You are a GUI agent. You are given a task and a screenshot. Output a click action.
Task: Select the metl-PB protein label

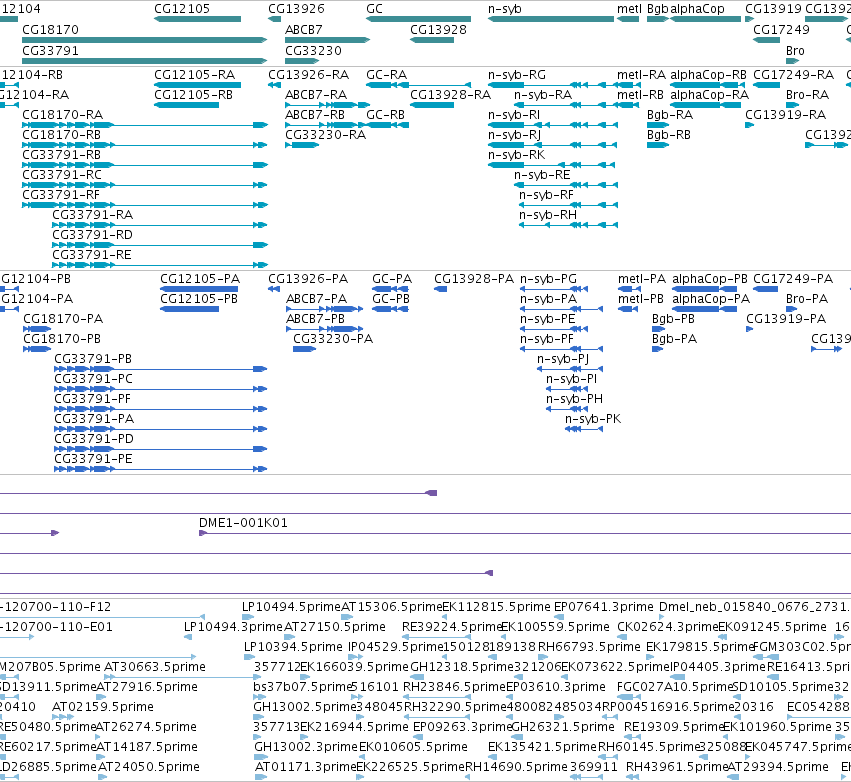[x=641, y=299]
